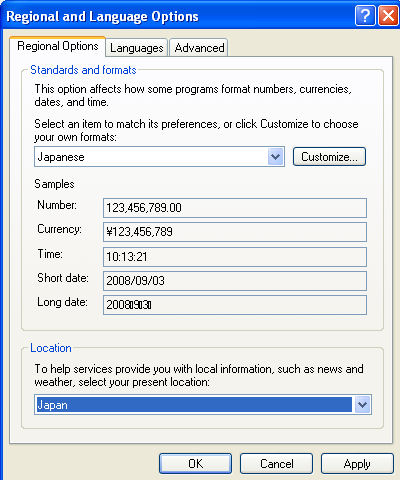The width and height of the screenshot is (400, 480).
Task: Click the Number sample field
Action: pos(235,208)
